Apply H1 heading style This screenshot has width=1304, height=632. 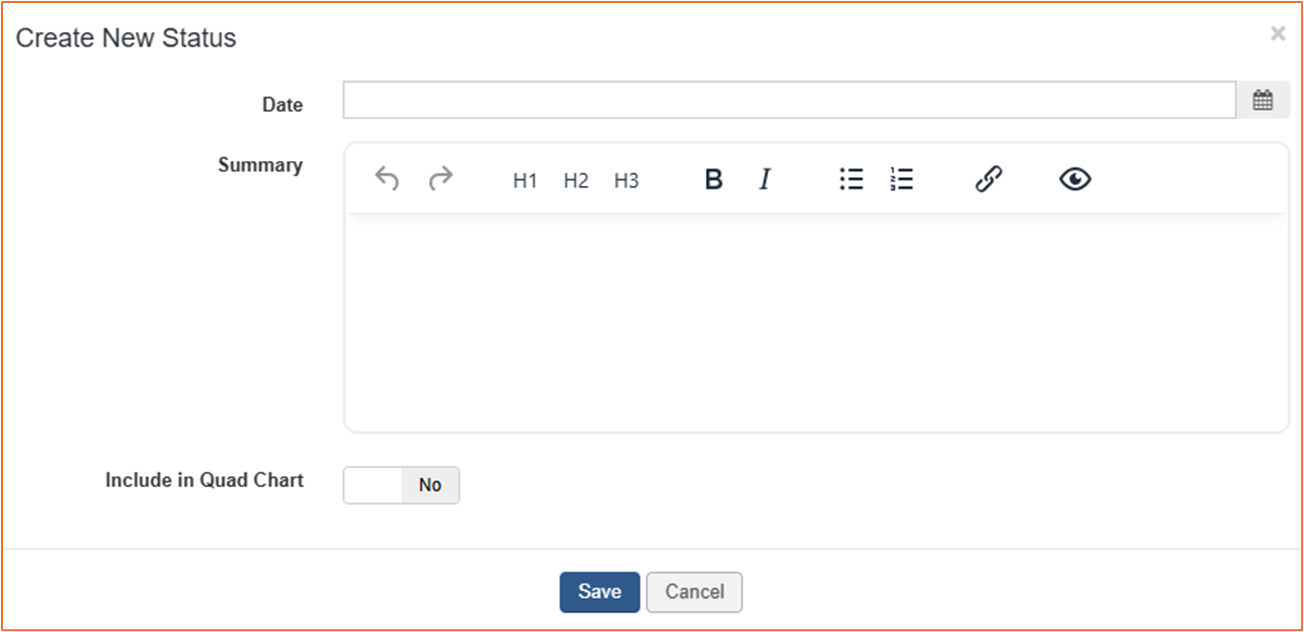[525, 180]
